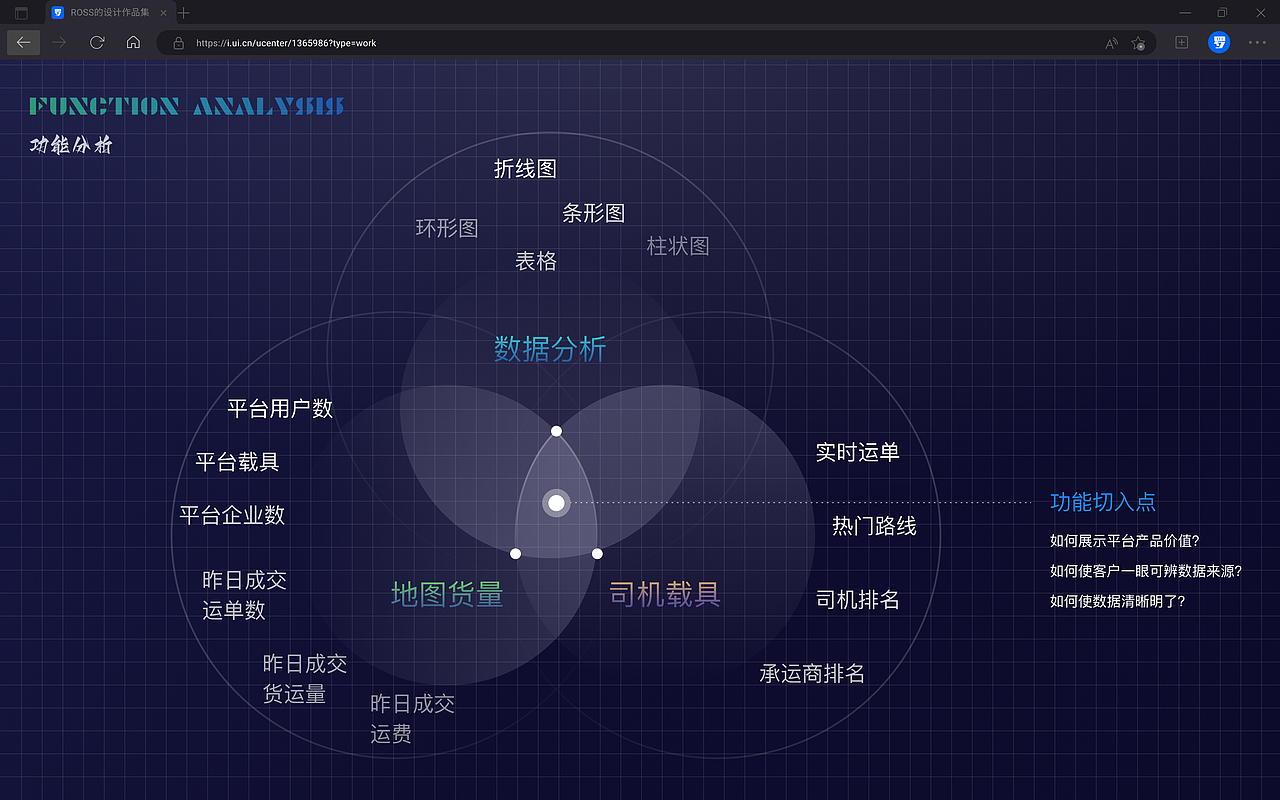Click the 地图货量 label
This screenshot has width=1280, height=800.
(x=446, y=593)
